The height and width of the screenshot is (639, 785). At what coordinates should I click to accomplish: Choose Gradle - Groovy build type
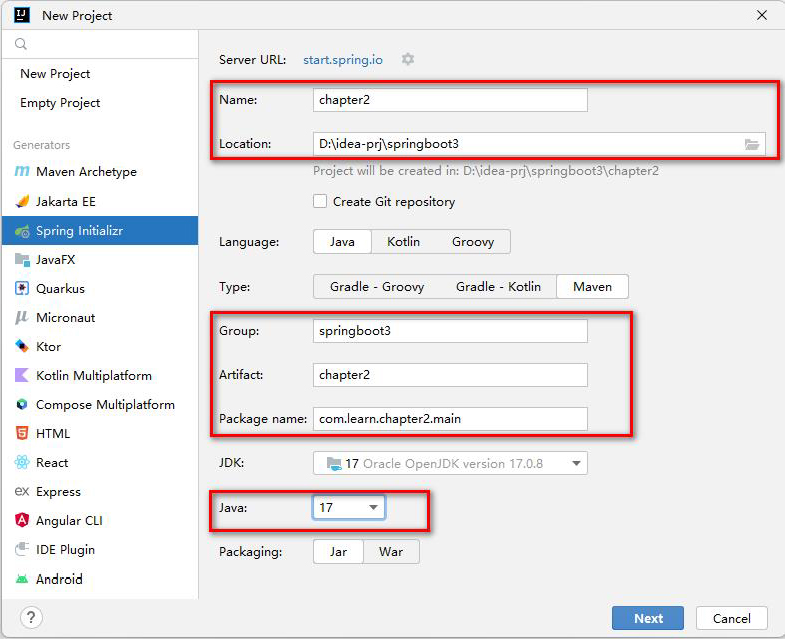pyautogui.click(x=377, y=287)
